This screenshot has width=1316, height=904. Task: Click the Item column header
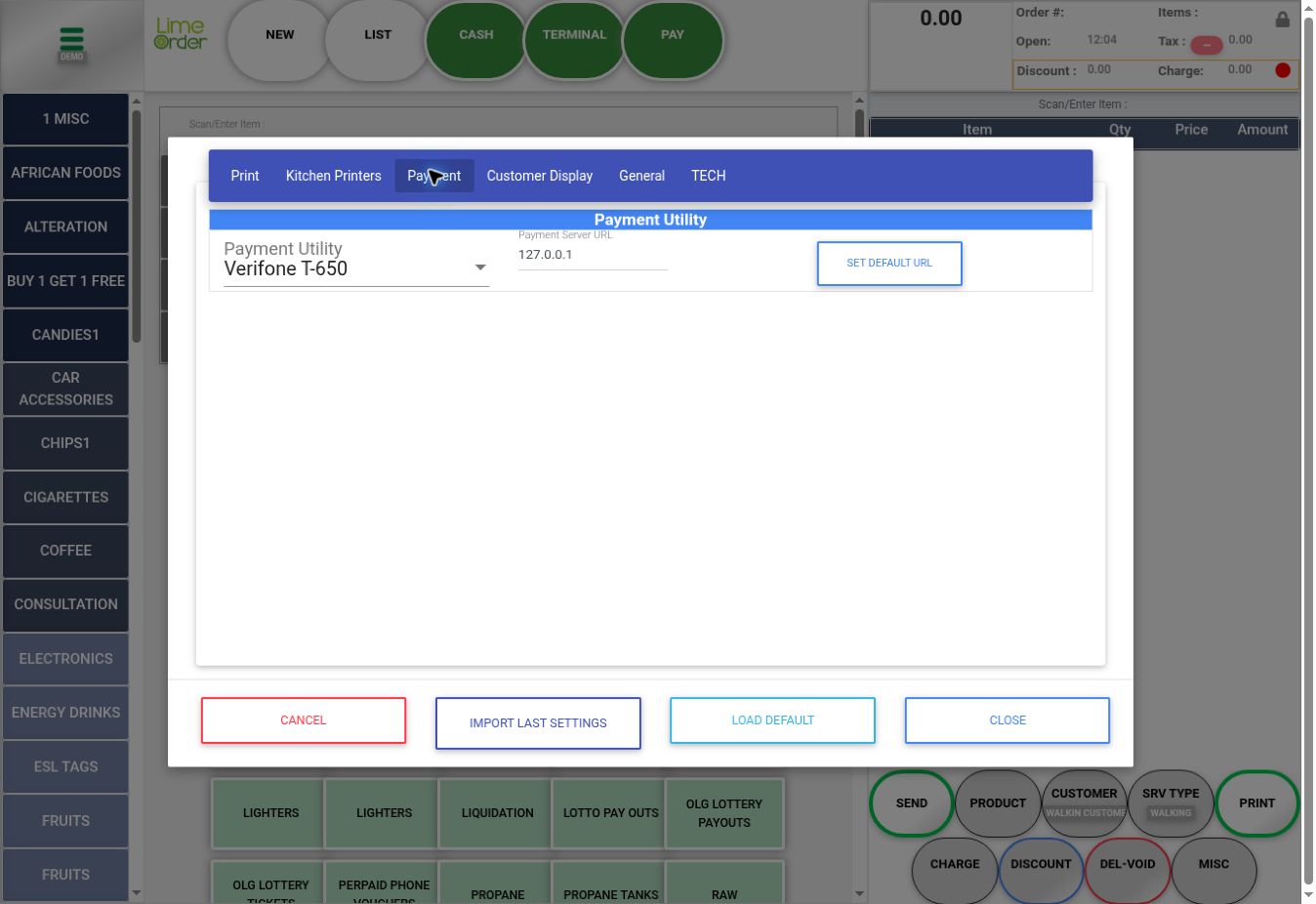coord(977,130)
